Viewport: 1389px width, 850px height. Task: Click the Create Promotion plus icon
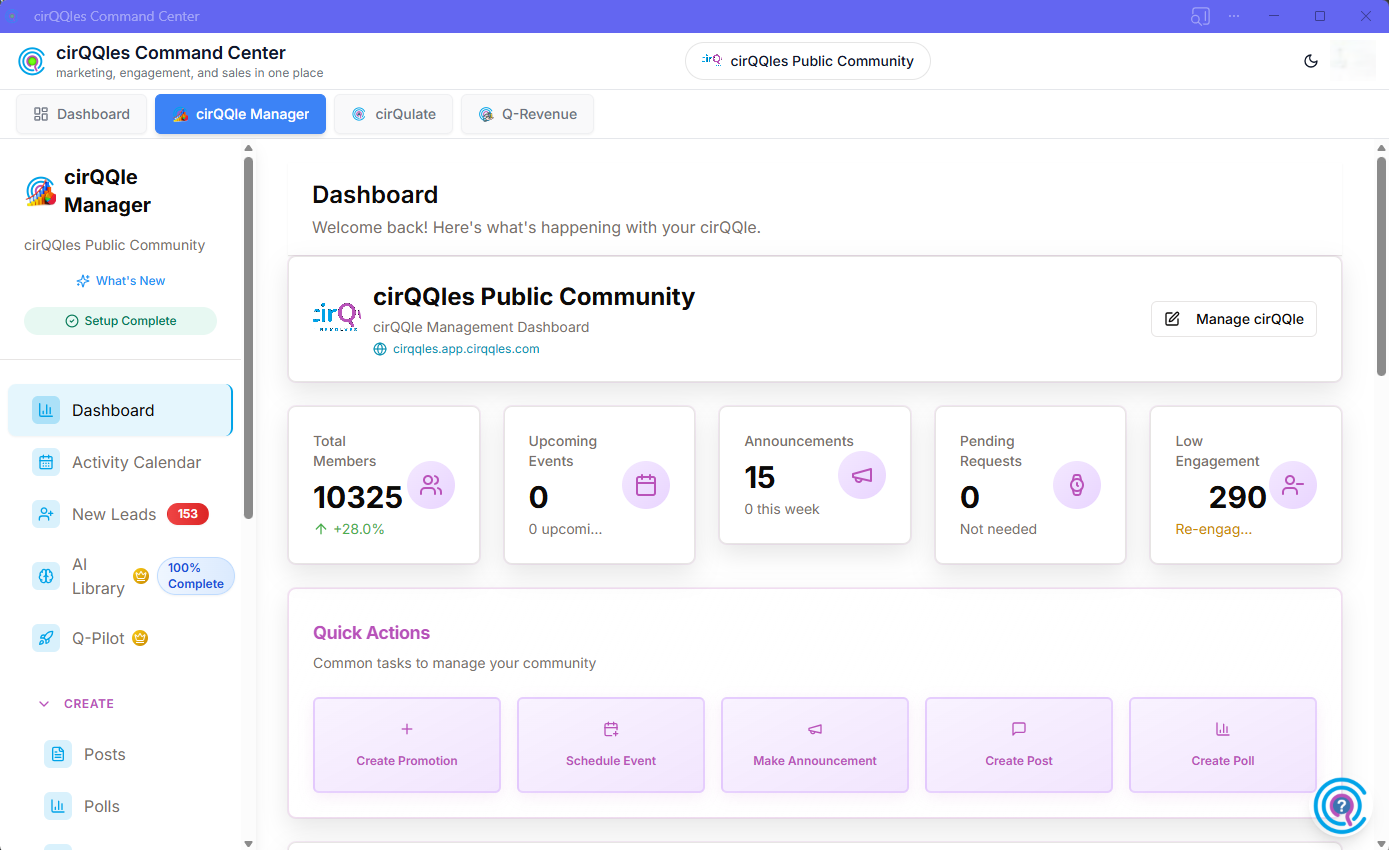pyautogui.click(x=406, y=729)
